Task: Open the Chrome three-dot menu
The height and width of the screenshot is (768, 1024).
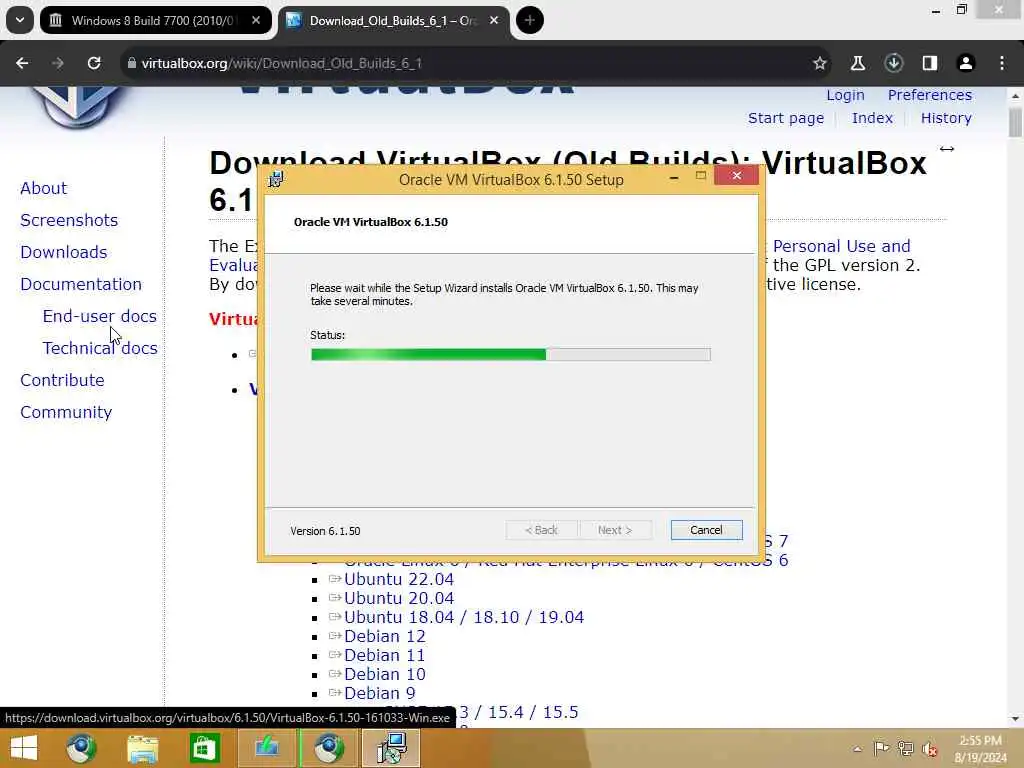Action: 1002,63
